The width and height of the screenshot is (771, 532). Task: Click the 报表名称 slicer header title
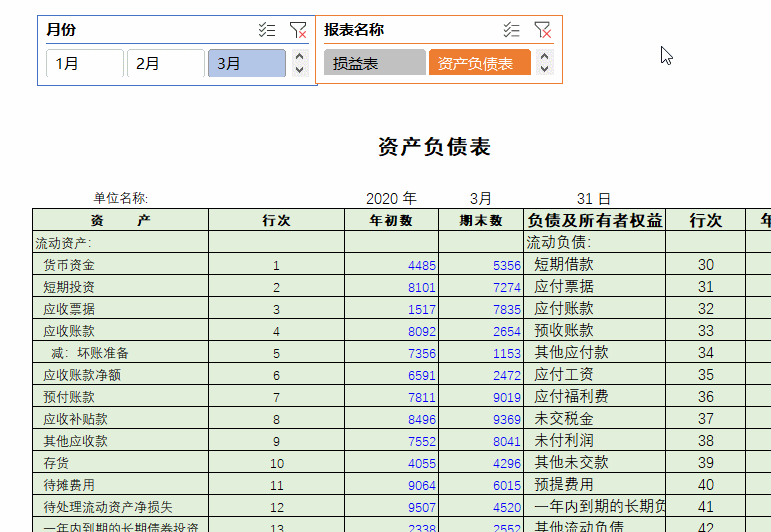[x=354, y=30]
